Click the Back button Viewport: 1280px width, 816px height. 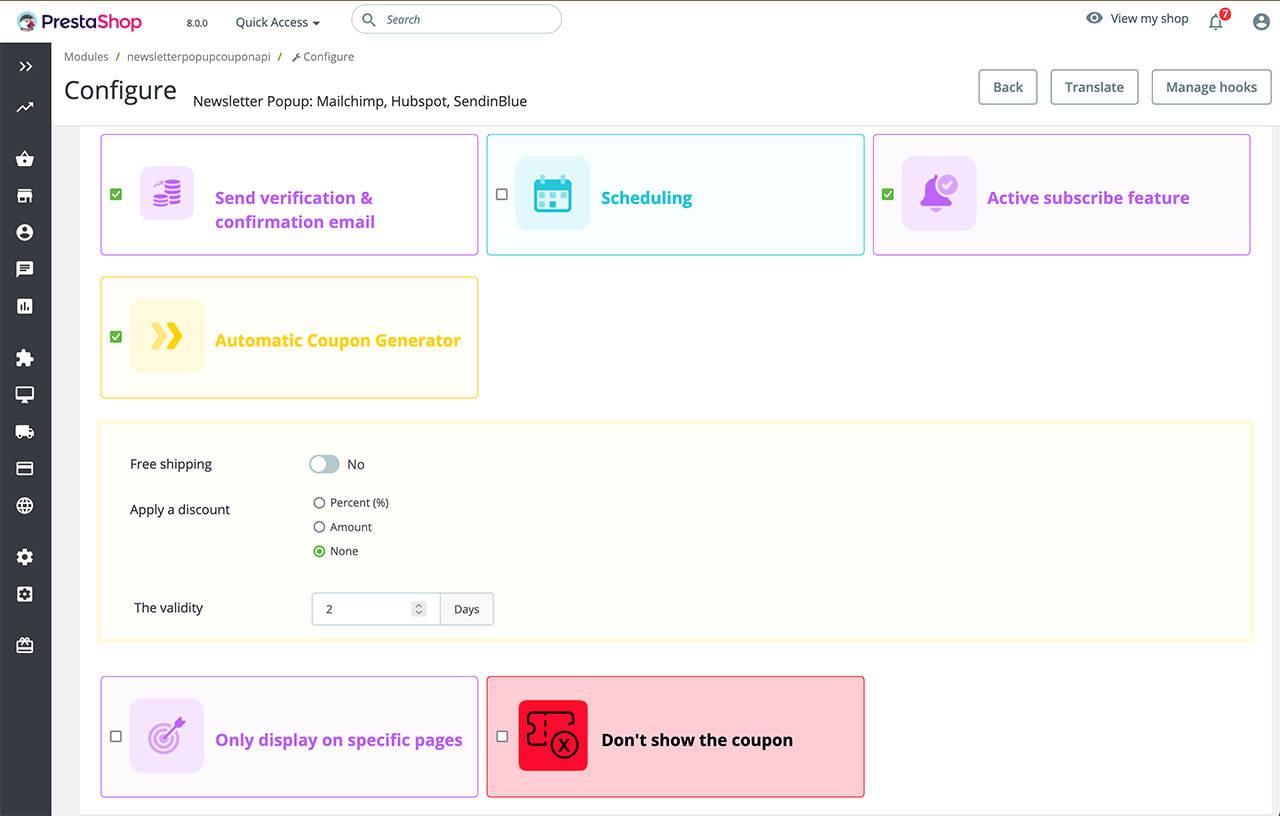pyautogui.click(x=1008, y=87)
